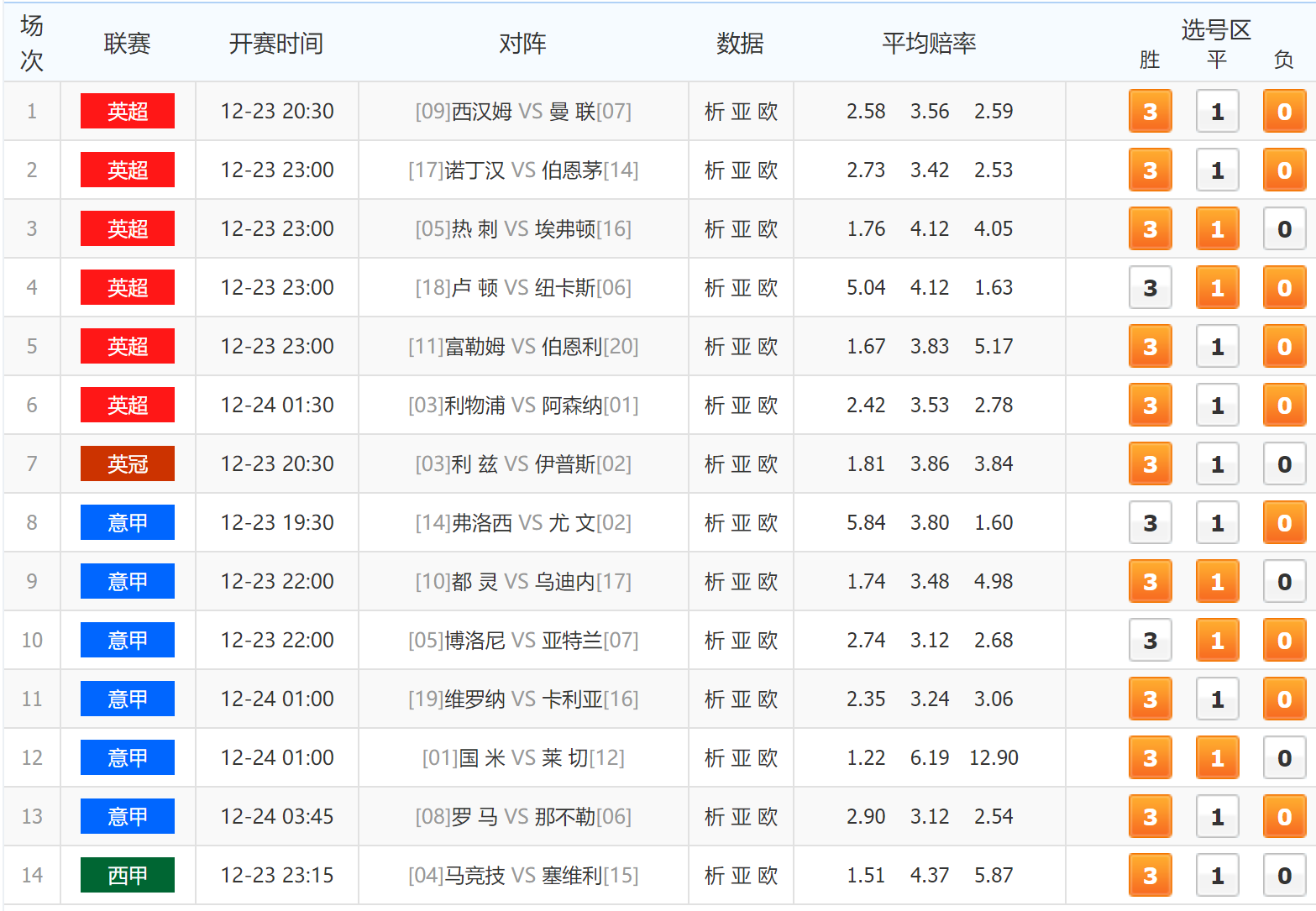Screen dimensions: 1316x911
Task: Open 析 analysis link for 热刺 match
Action: point(715,229)
